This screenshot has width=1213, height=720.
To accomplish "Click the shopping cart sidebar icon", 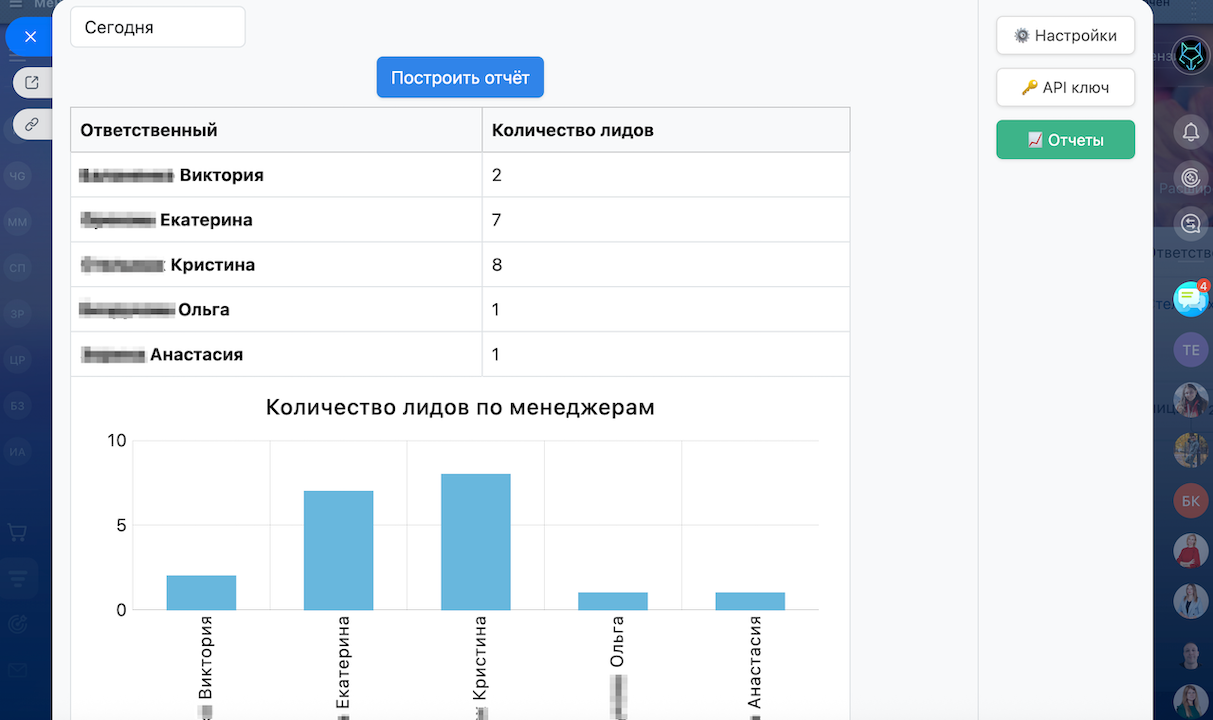I will pyautogui.click(x=17, y=533).
